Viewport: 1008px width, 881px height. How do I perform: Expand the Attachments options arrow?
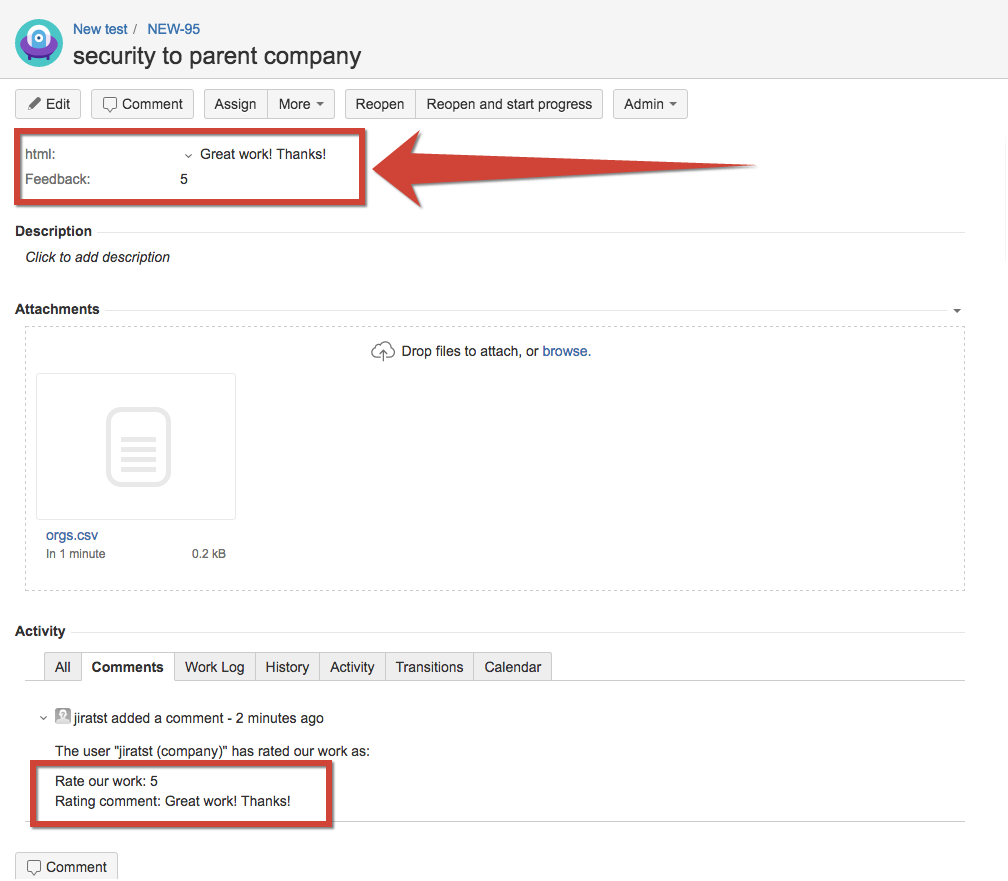point(957,311)
